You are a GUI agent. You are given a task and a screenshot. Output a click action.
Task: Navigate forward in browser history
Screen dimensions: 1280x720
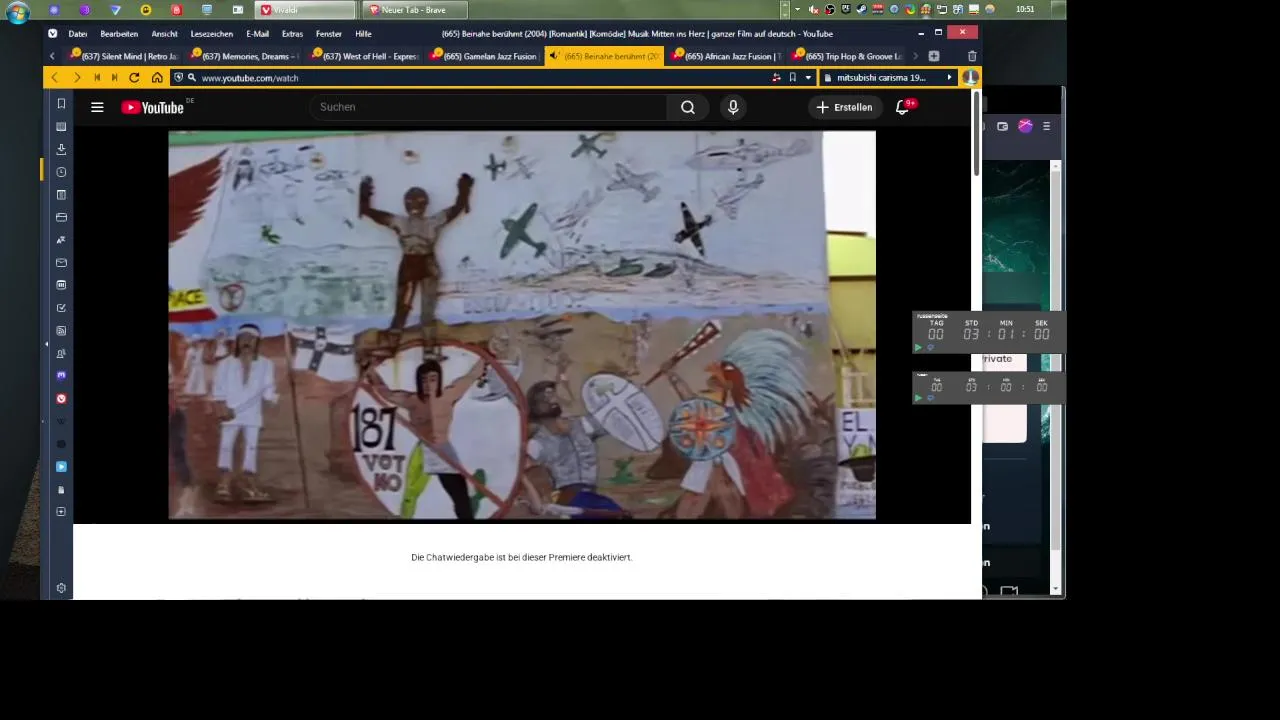pos(77,77)
